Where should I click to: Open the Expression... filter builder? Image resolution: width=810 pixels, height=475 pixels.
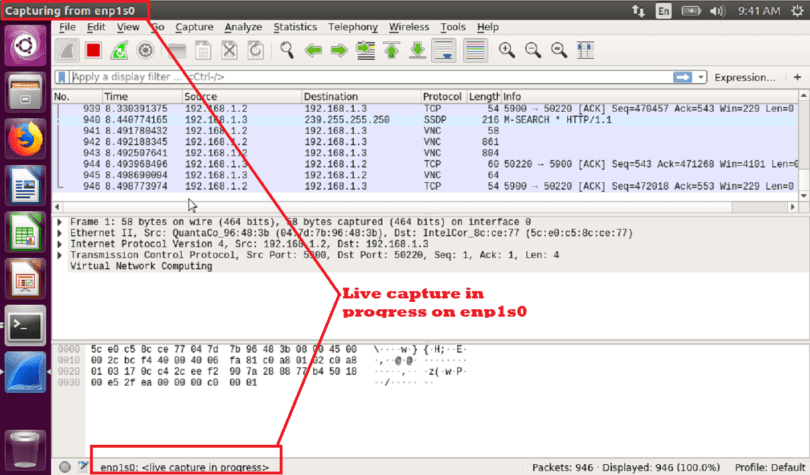point(744,77)
